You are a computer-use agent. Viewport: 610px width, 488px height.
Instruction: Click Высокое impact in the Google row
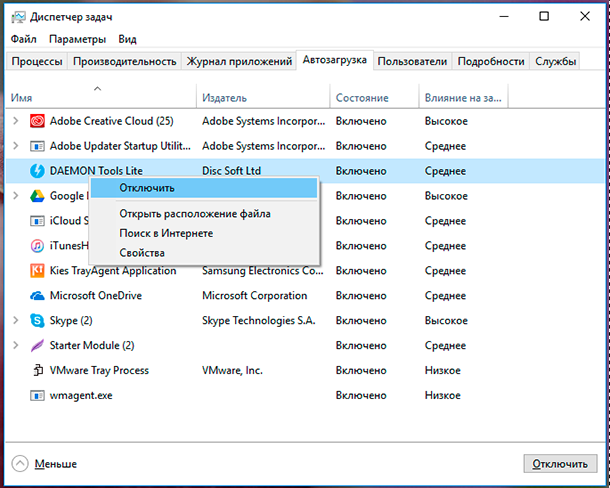(446, 196)
